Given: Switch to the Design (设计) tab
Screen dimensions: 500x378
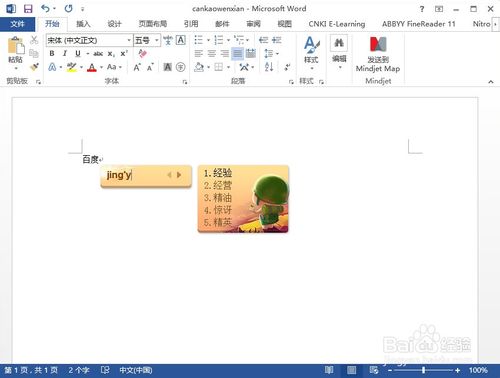Looking at the screenshot, I should 114,24.
